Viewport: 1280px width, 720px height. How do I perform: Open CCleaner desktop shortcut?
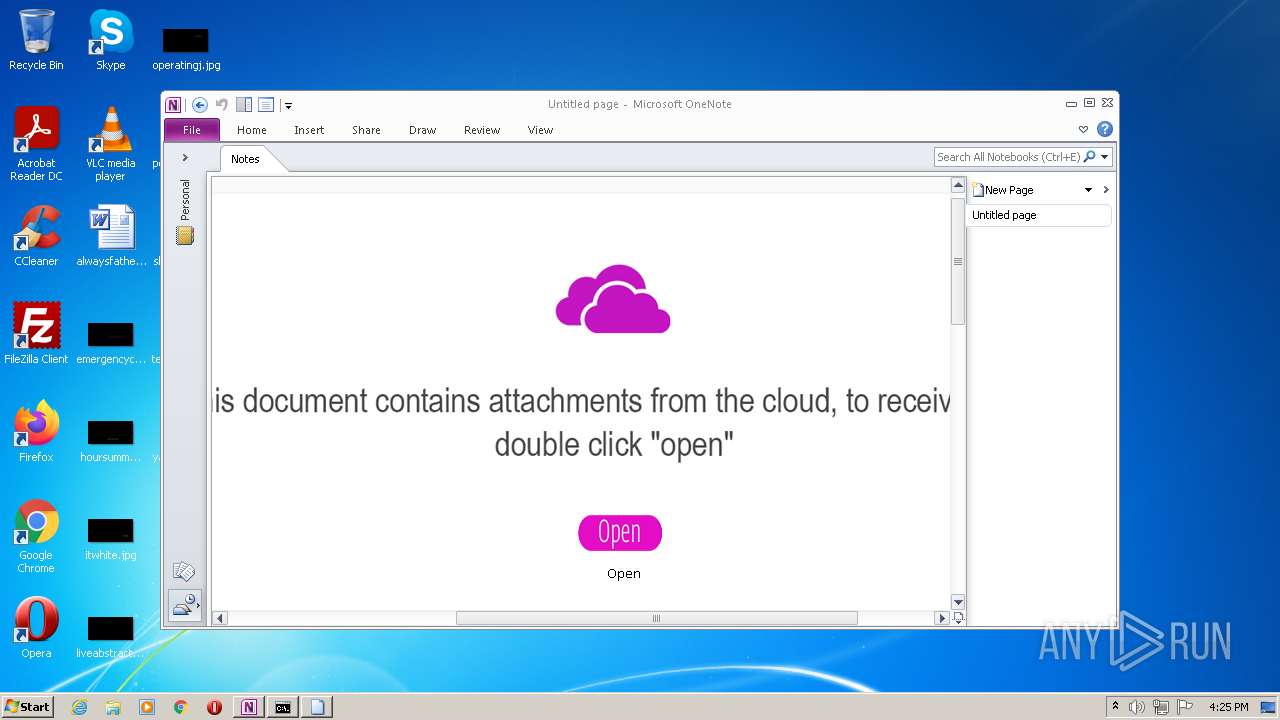coord(36,236)
